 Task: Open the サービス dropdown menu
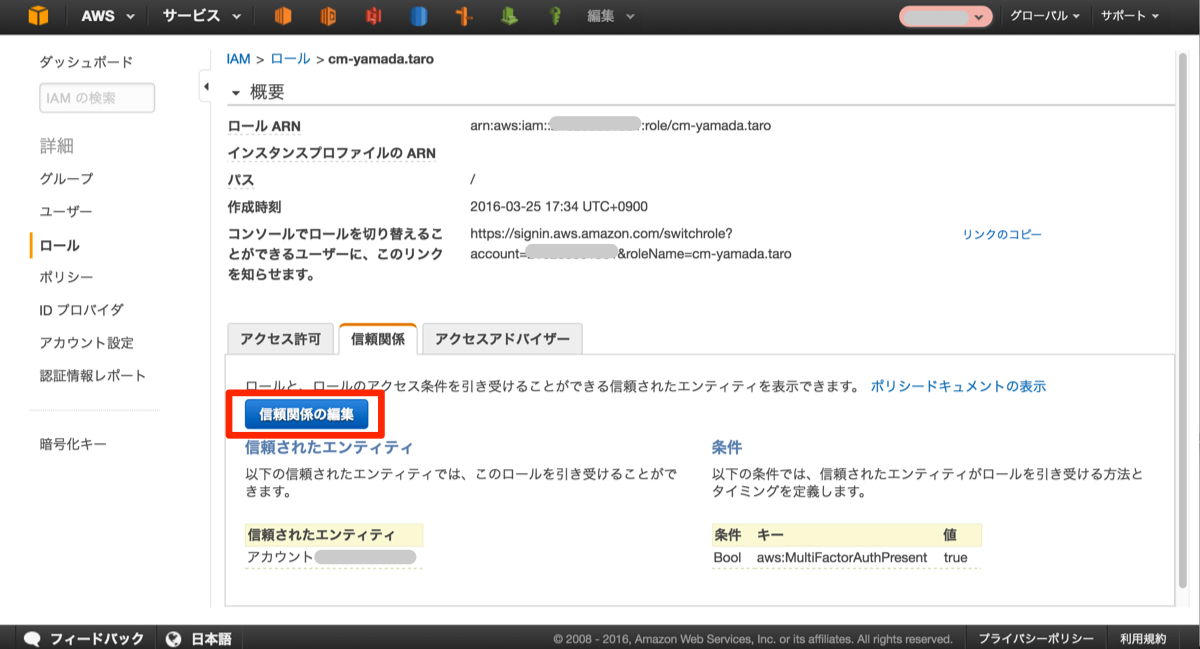coord(201,16)
